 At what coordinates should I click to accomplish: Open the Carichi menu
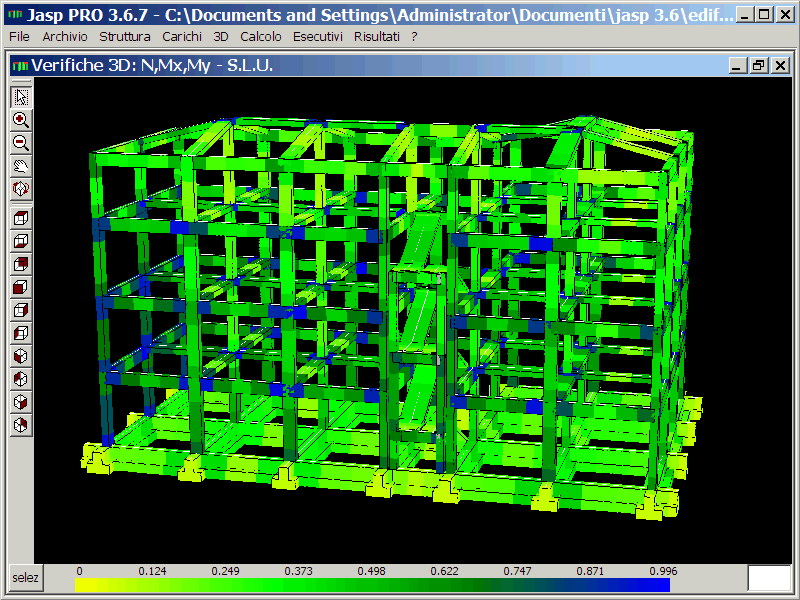point(181,36)
